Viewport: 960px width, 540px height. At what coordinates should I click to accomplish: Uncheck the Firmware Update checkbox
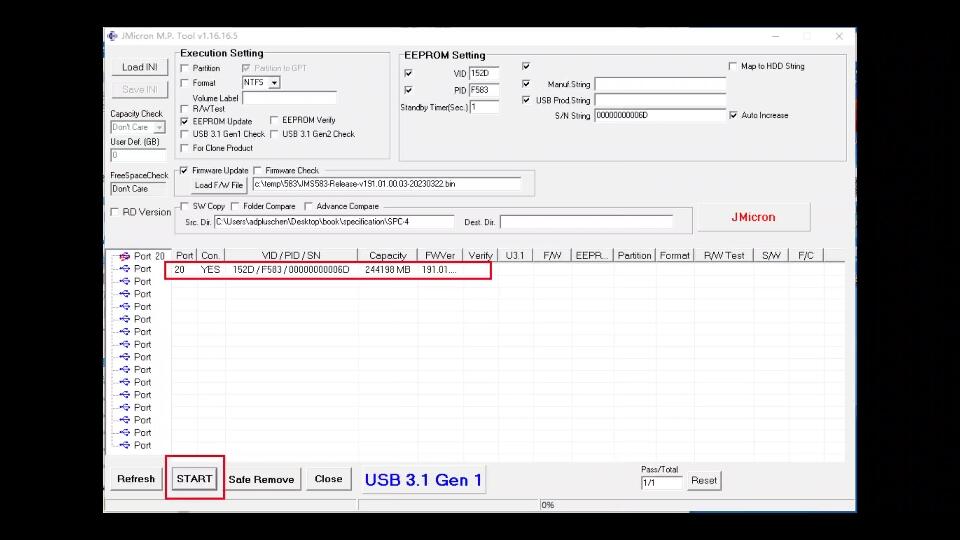tap(184, 170)
